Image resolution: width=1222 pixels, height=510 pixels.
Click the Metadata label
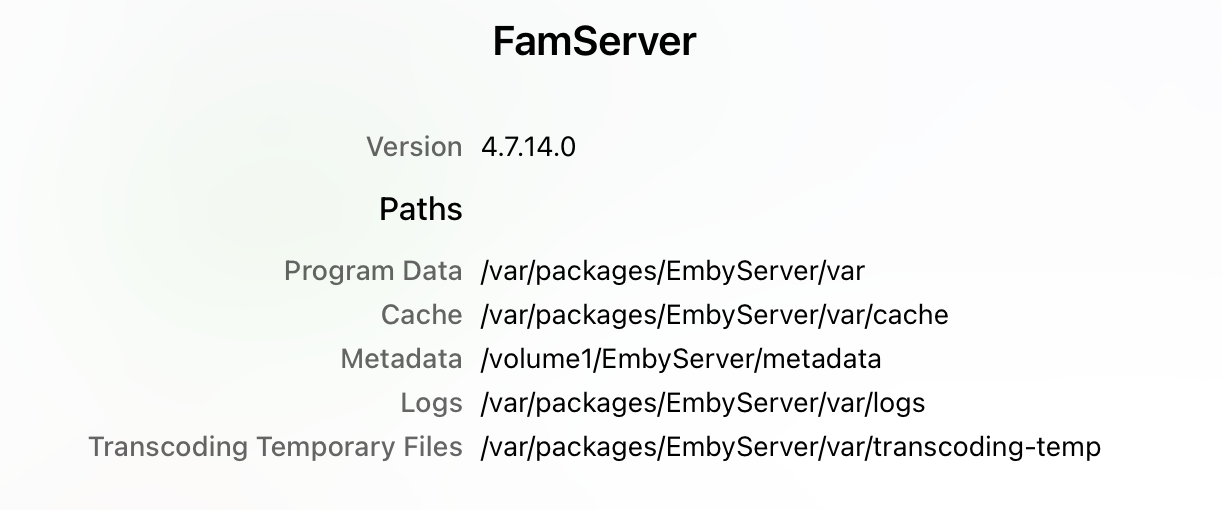click(x=401, y=359)
